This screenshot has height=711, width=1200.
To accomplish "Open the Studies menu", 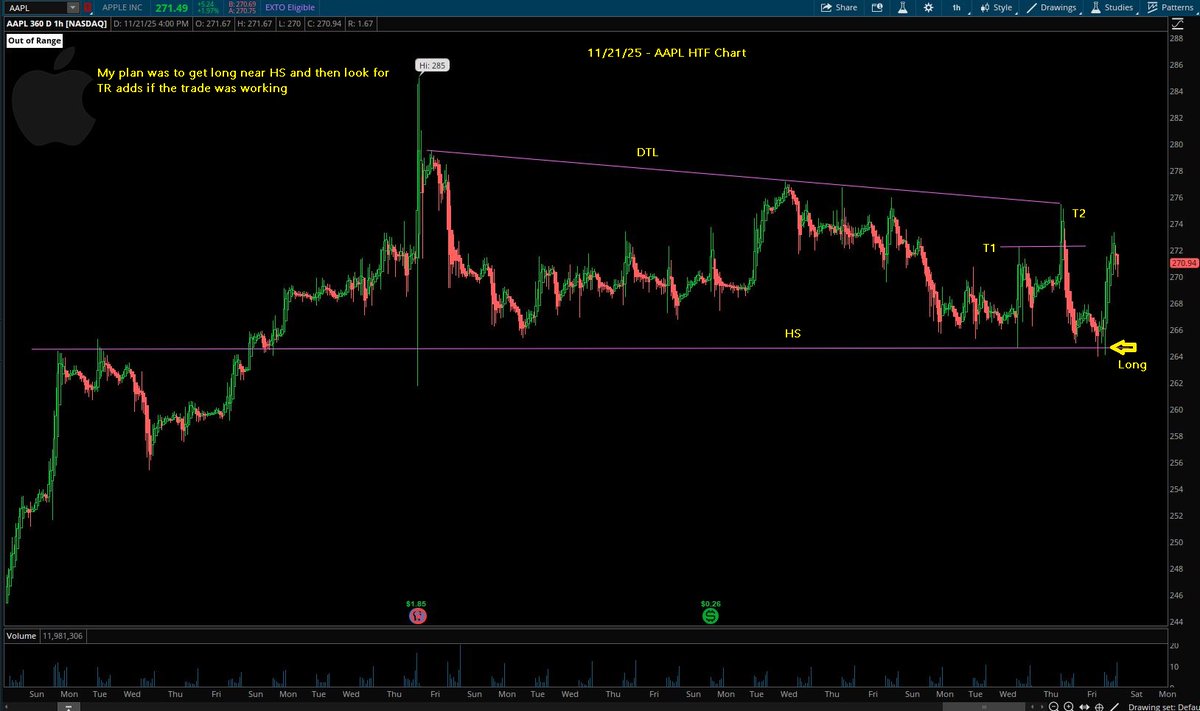I will point(1112,7).
